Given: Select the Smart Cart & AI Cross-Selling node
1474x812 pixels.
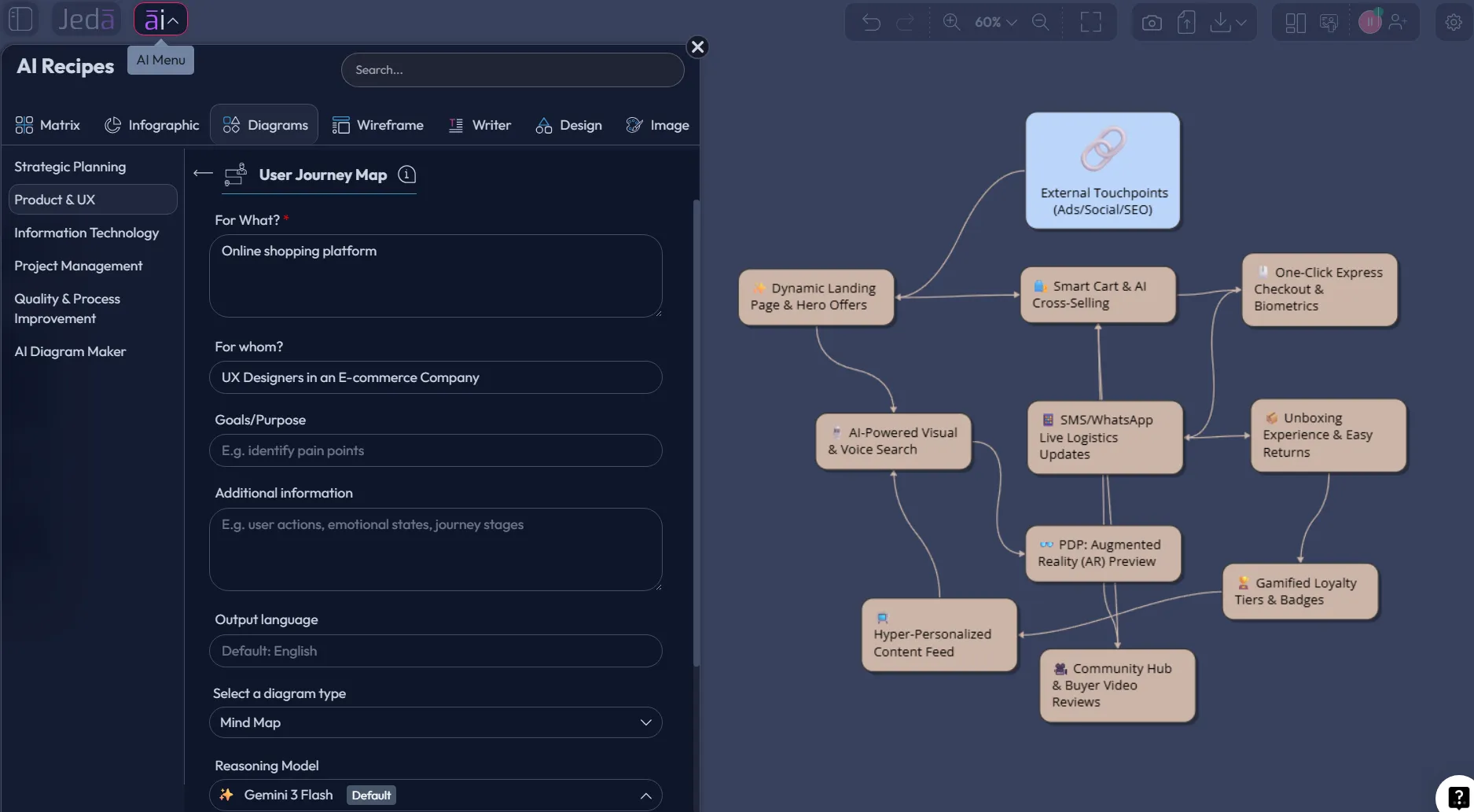Looking at the screenshot, I should pos(1098,295).
